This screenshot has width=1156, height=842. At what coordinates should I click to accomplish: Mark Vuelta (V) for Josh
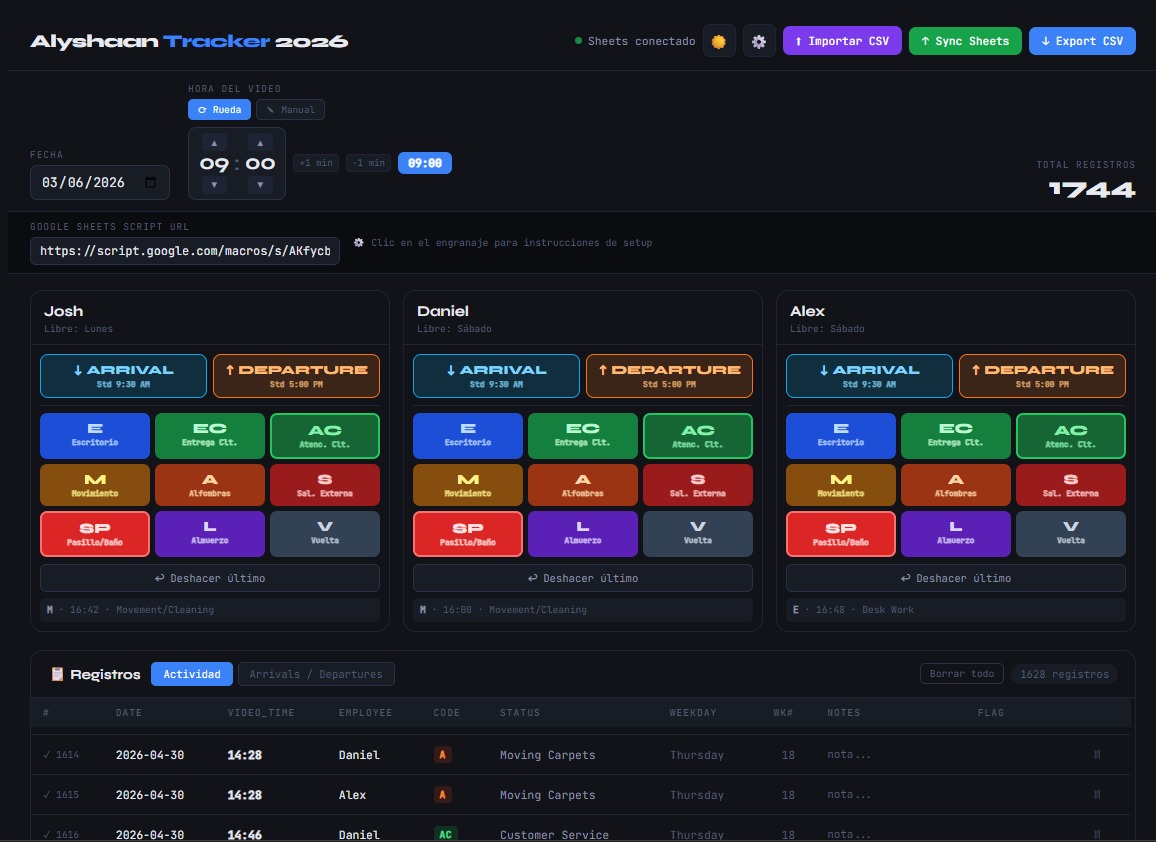coord(325,534)
